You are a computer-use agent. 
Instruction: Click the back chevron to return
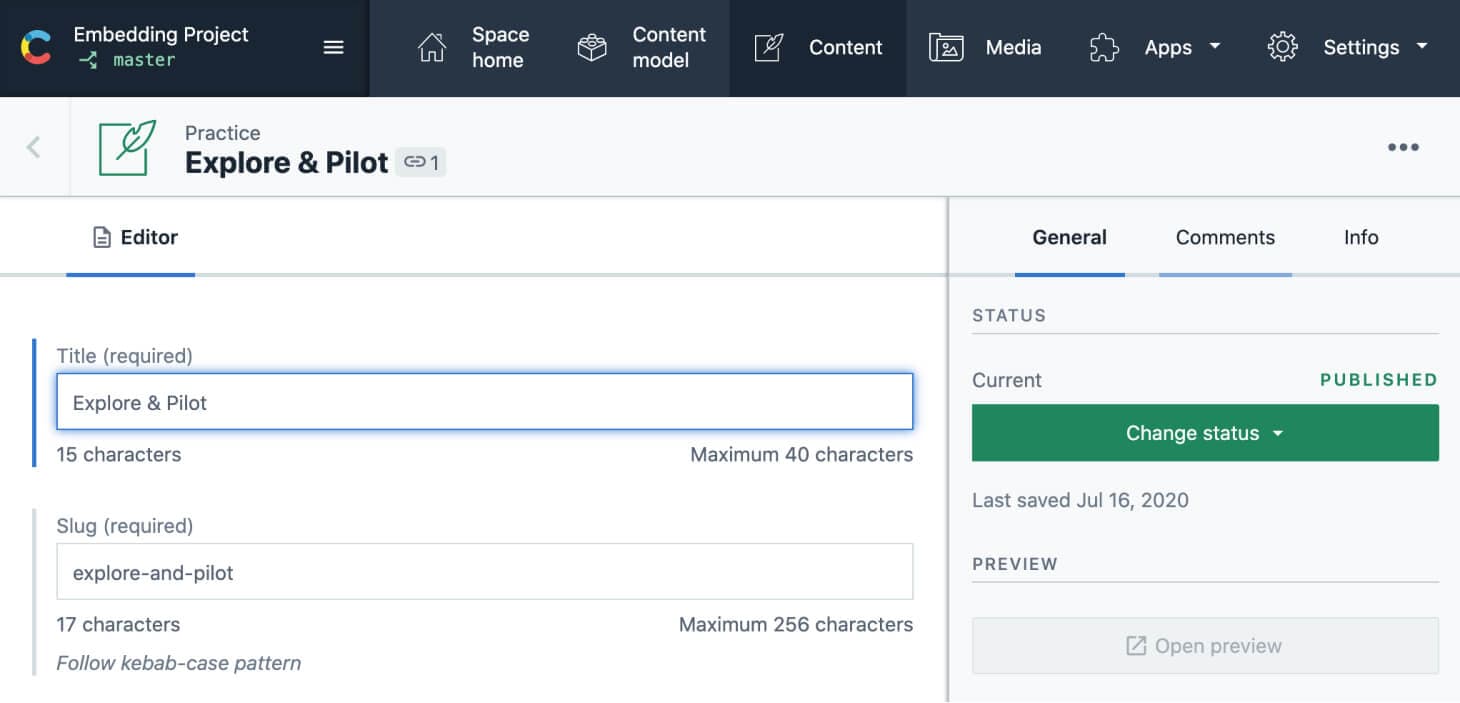tap(33, 146)
